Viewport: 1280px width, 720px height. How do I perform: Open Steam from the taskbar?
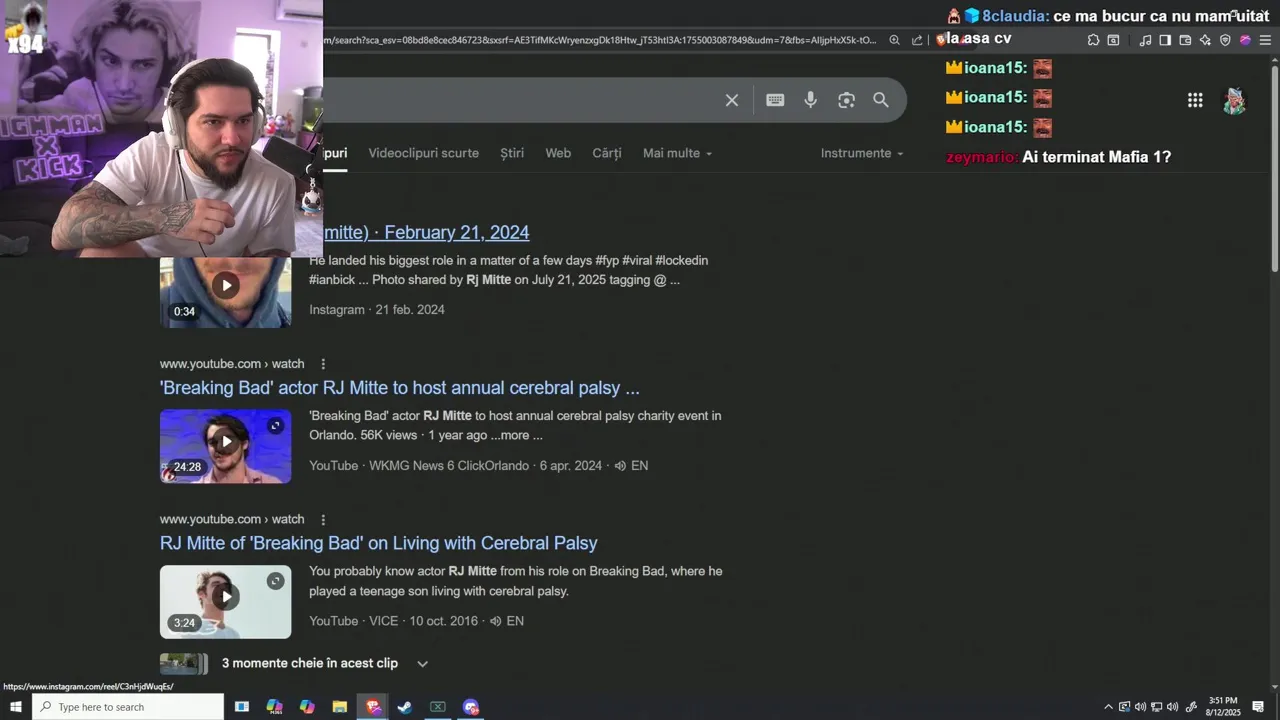click(x=405, y=707)
